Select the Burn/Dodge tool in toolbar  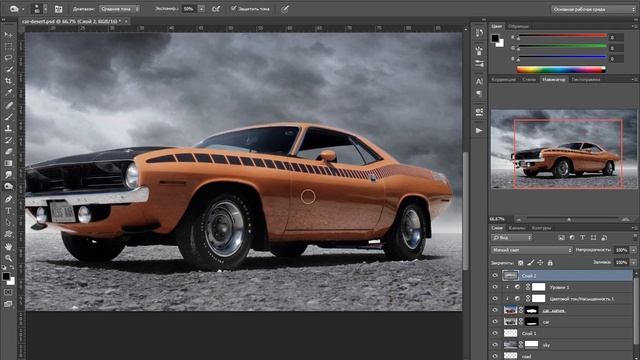(8, 187)
